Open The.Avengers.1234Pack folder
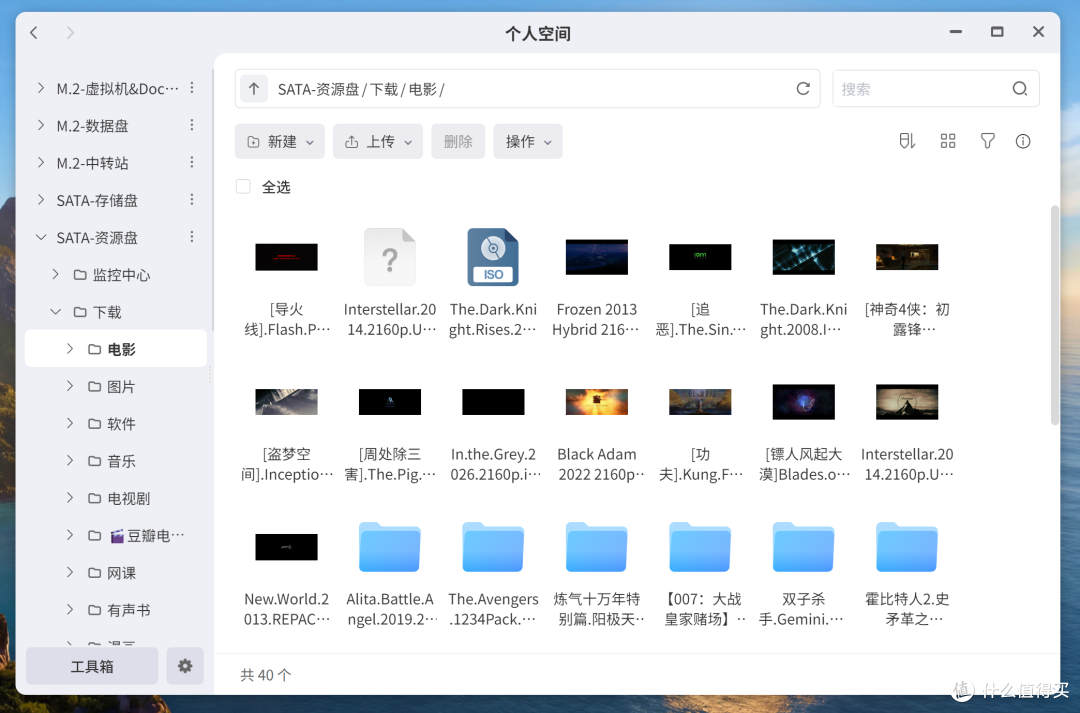 coord(493,547)
